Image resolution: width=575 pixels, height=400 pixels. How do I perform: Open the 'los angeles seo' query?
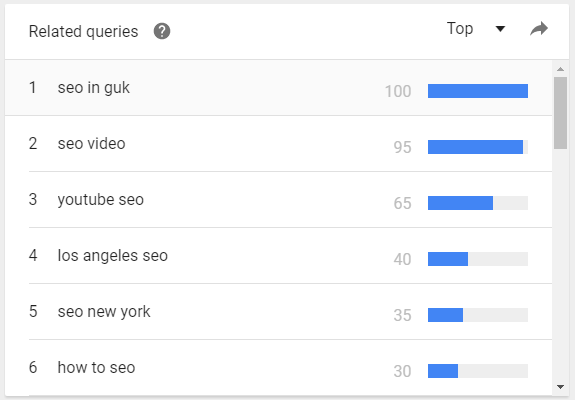coord(113,256)
